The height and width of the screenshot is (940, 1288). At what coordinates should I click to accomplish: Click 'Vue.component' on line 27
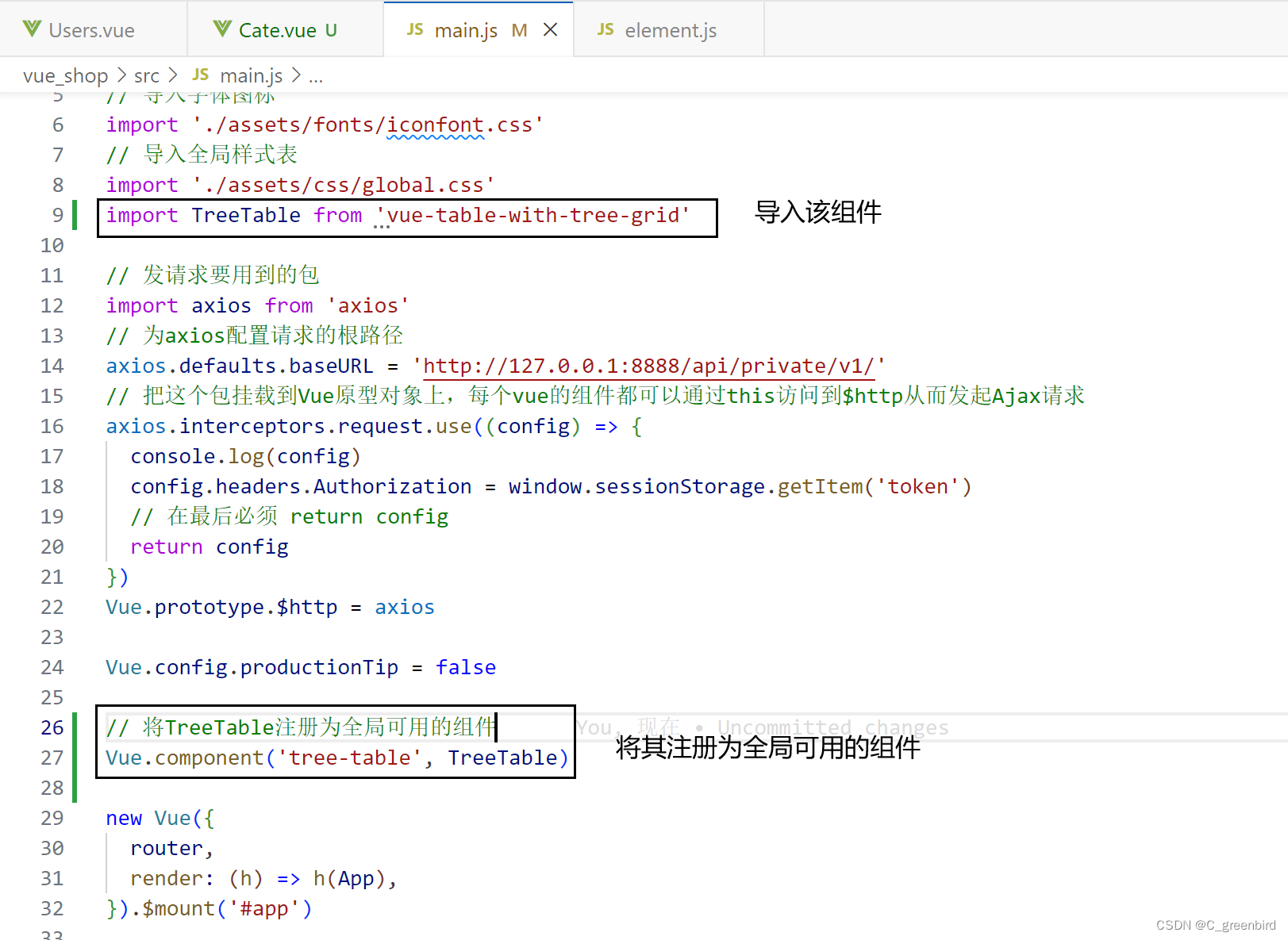pos(185,758)
